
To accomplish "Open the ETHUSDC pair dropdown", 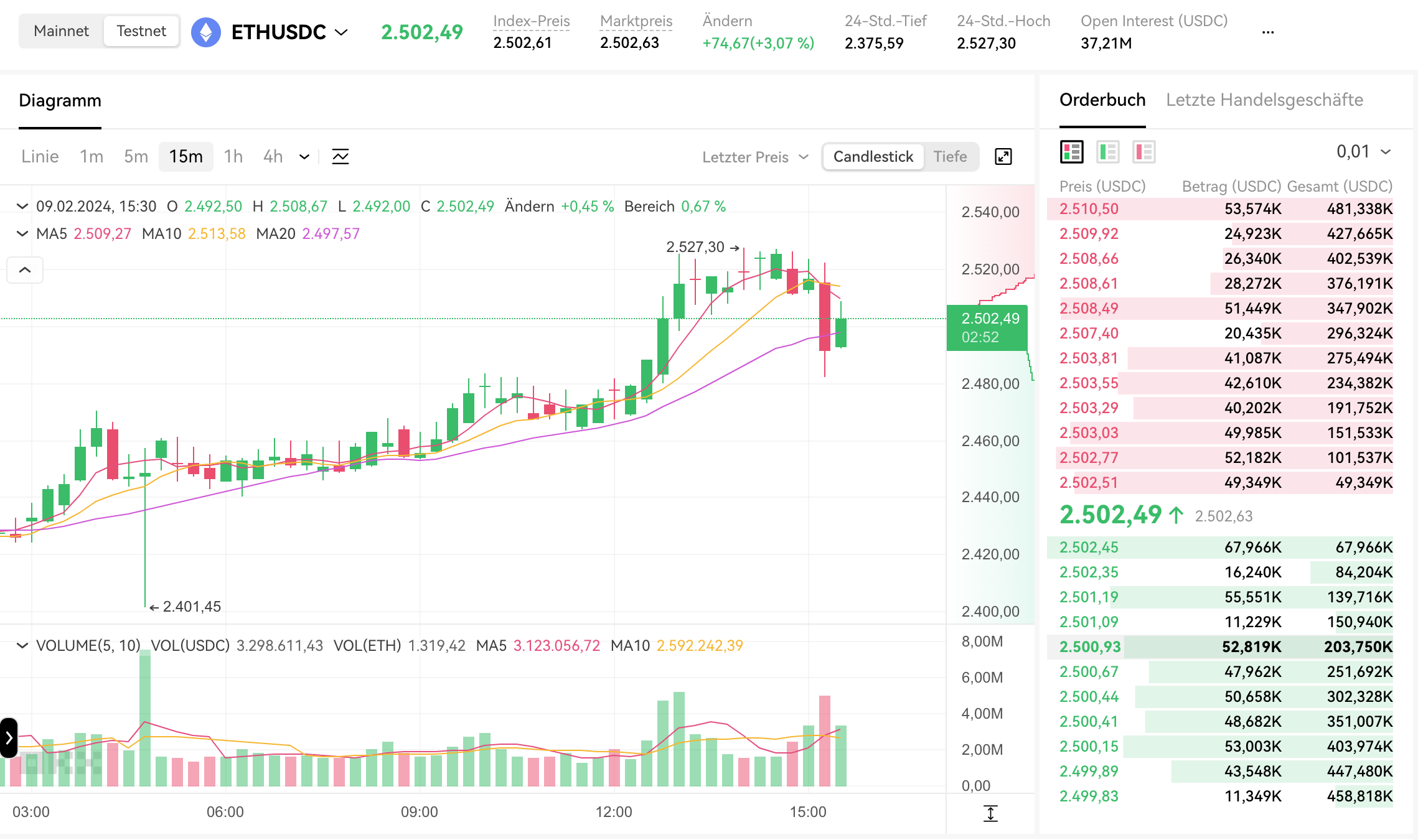I will click(341, 32).
